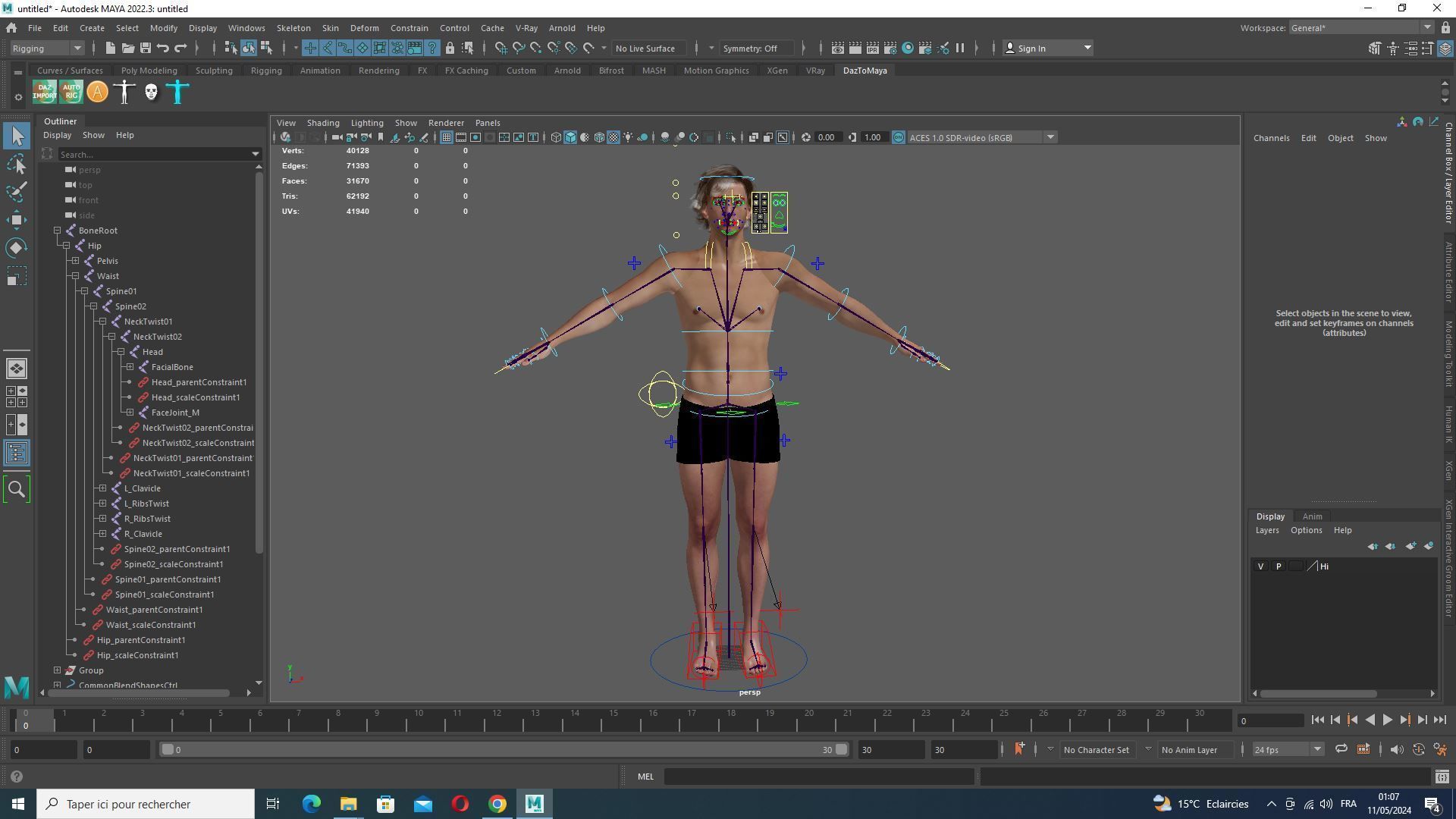Select the Lasso tool in toolbox
This screenshot has height=819, width=1456.
tap(17, 164)
